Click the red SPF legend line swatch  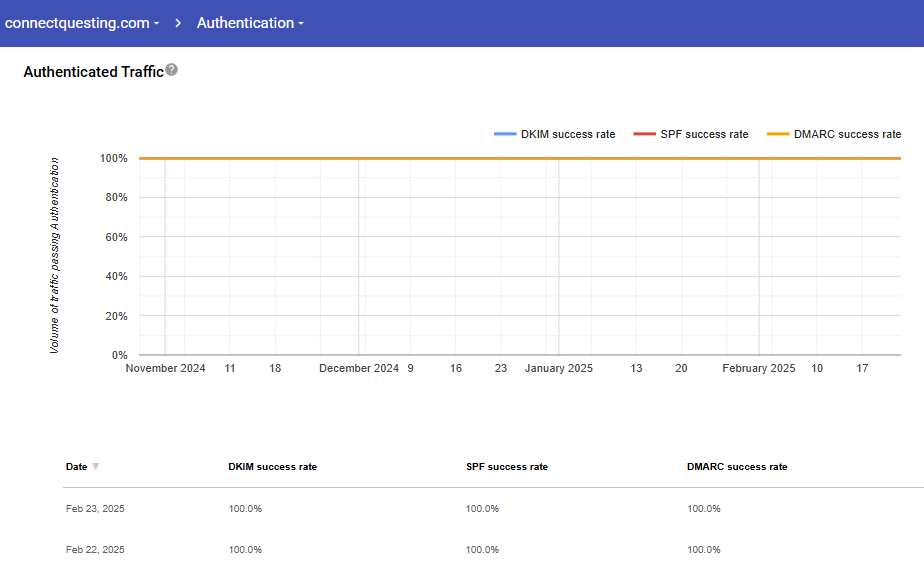coord(644,134)
